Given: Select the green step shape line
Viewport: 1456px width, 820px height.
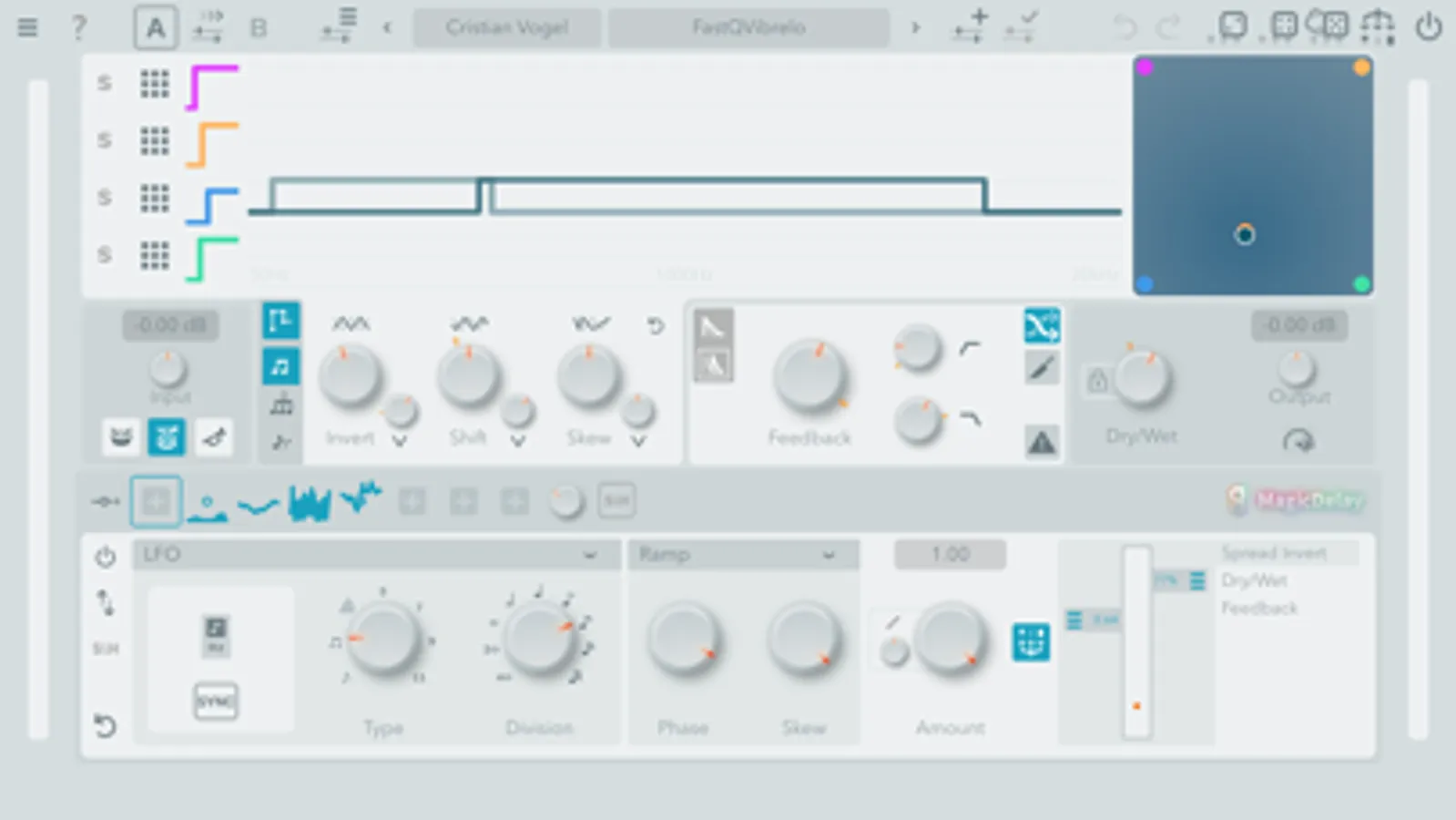Looking at the screenshot, I should [212, 259].
